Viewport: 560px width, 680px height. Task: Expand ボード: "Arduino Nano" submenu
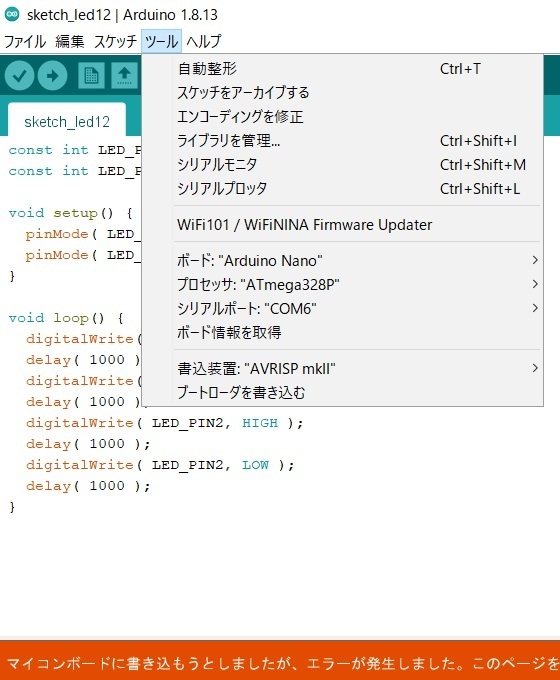[343, 260]
